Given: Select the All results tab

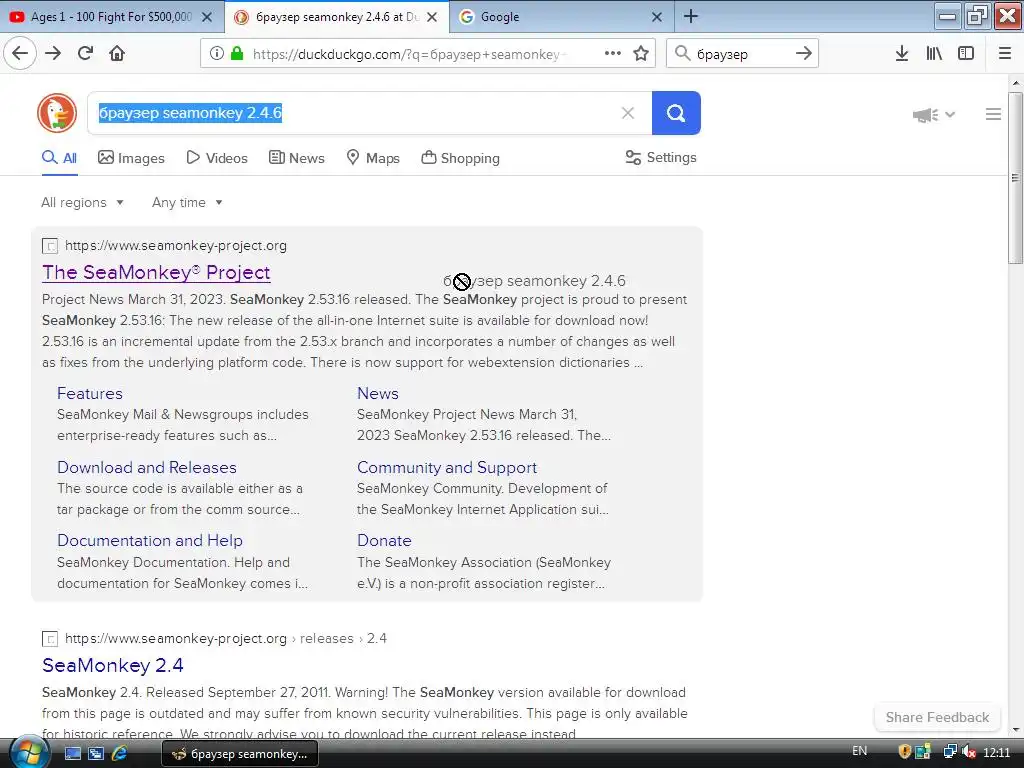Looking at the screenshot, I should (x=59, y=158).
